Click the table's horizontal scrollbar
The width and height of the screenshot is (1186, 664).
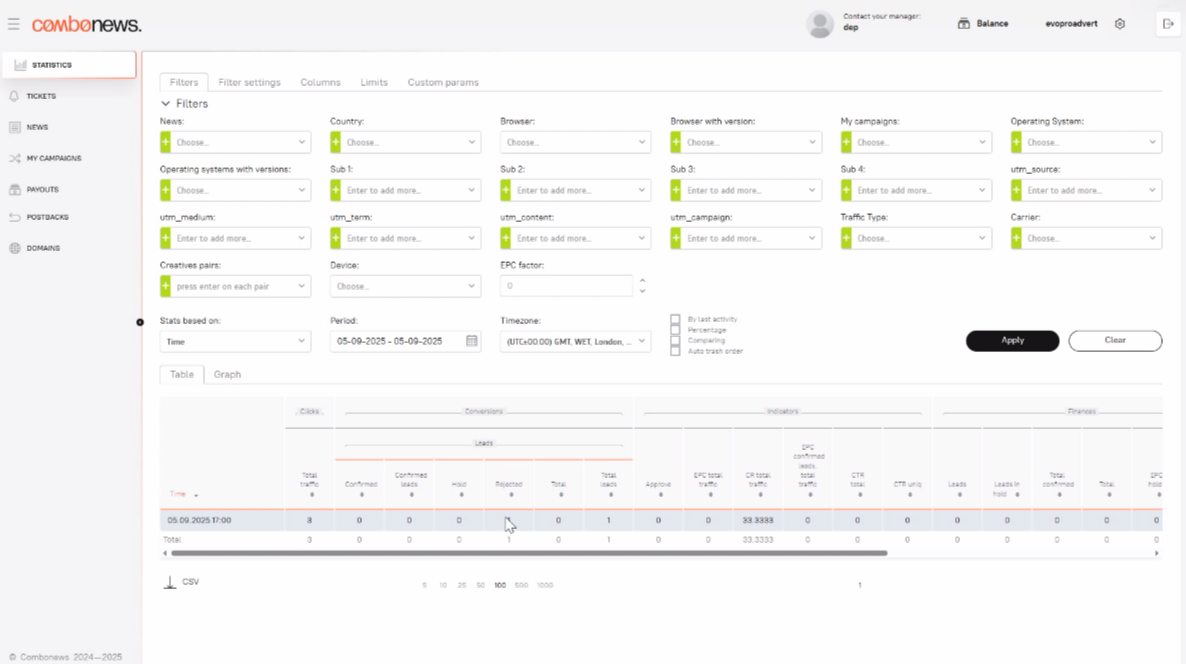[x=528, y=553]
